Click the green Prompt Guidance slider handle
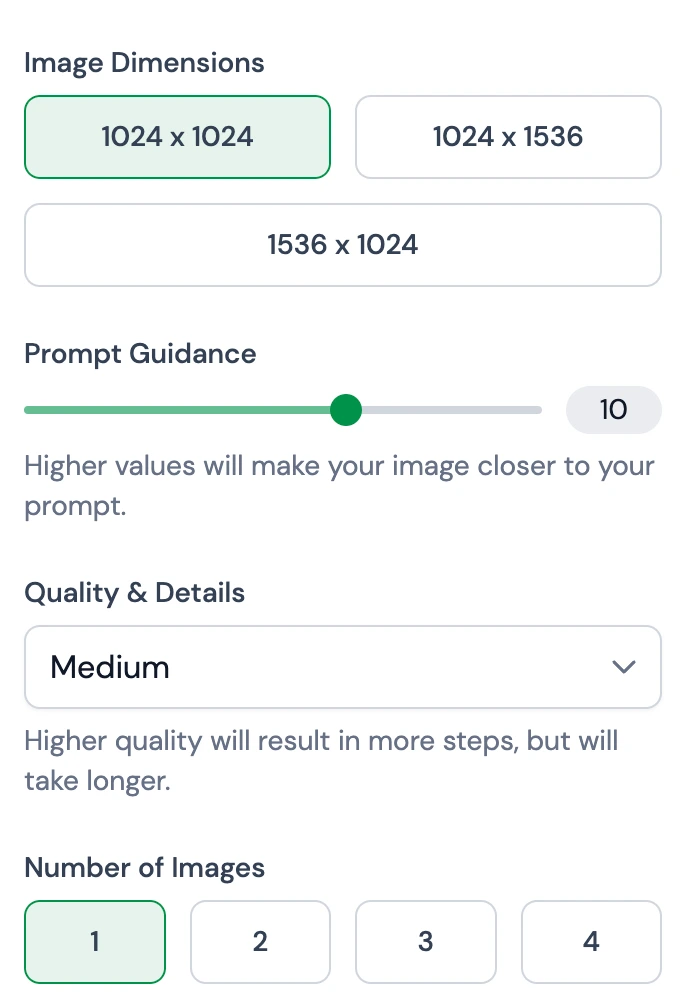The height and width of the screenshot is (1004, 694). [x=345, y=409]
